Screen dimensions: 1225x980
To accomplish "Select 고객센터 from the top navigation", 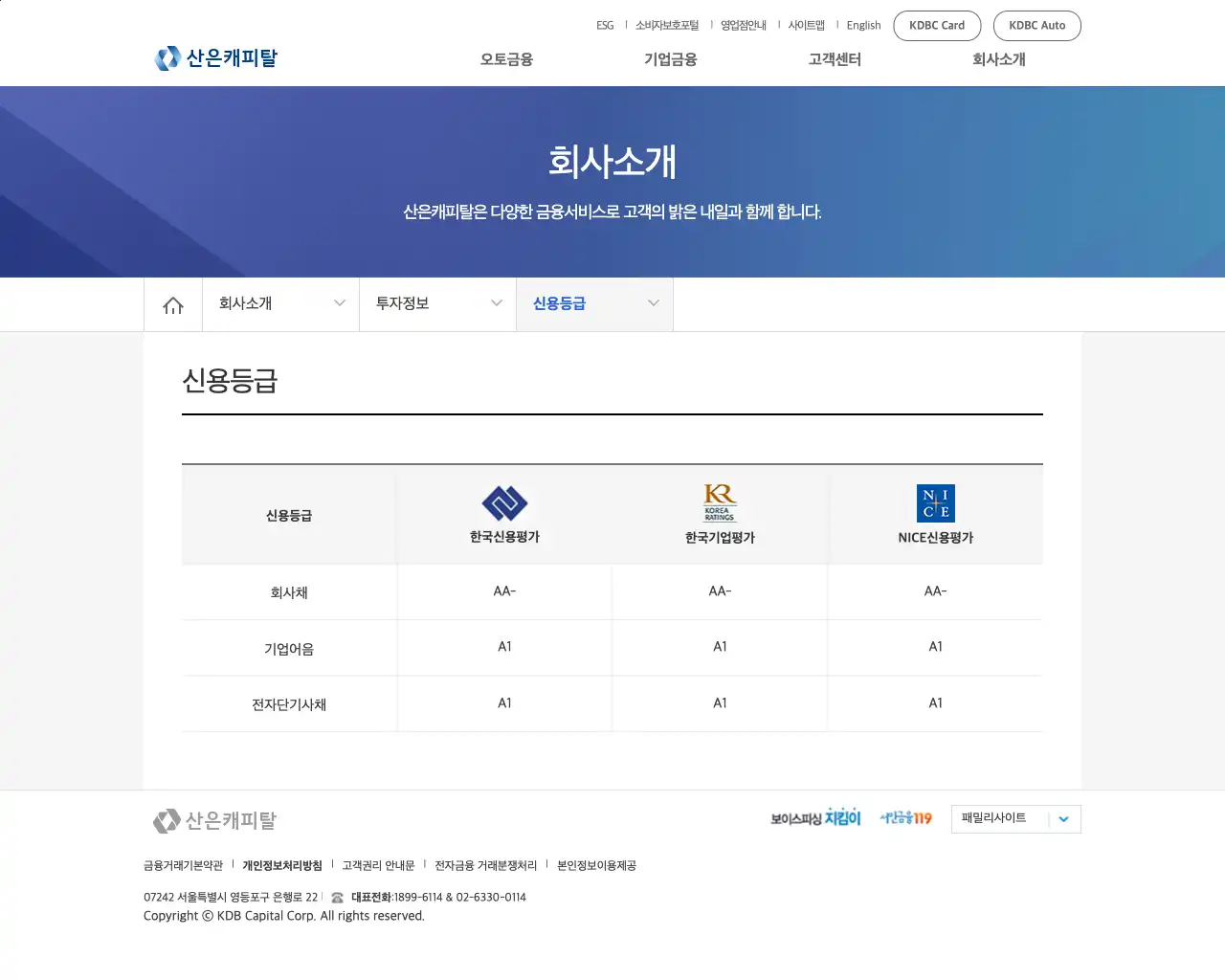I will point(834,59).
